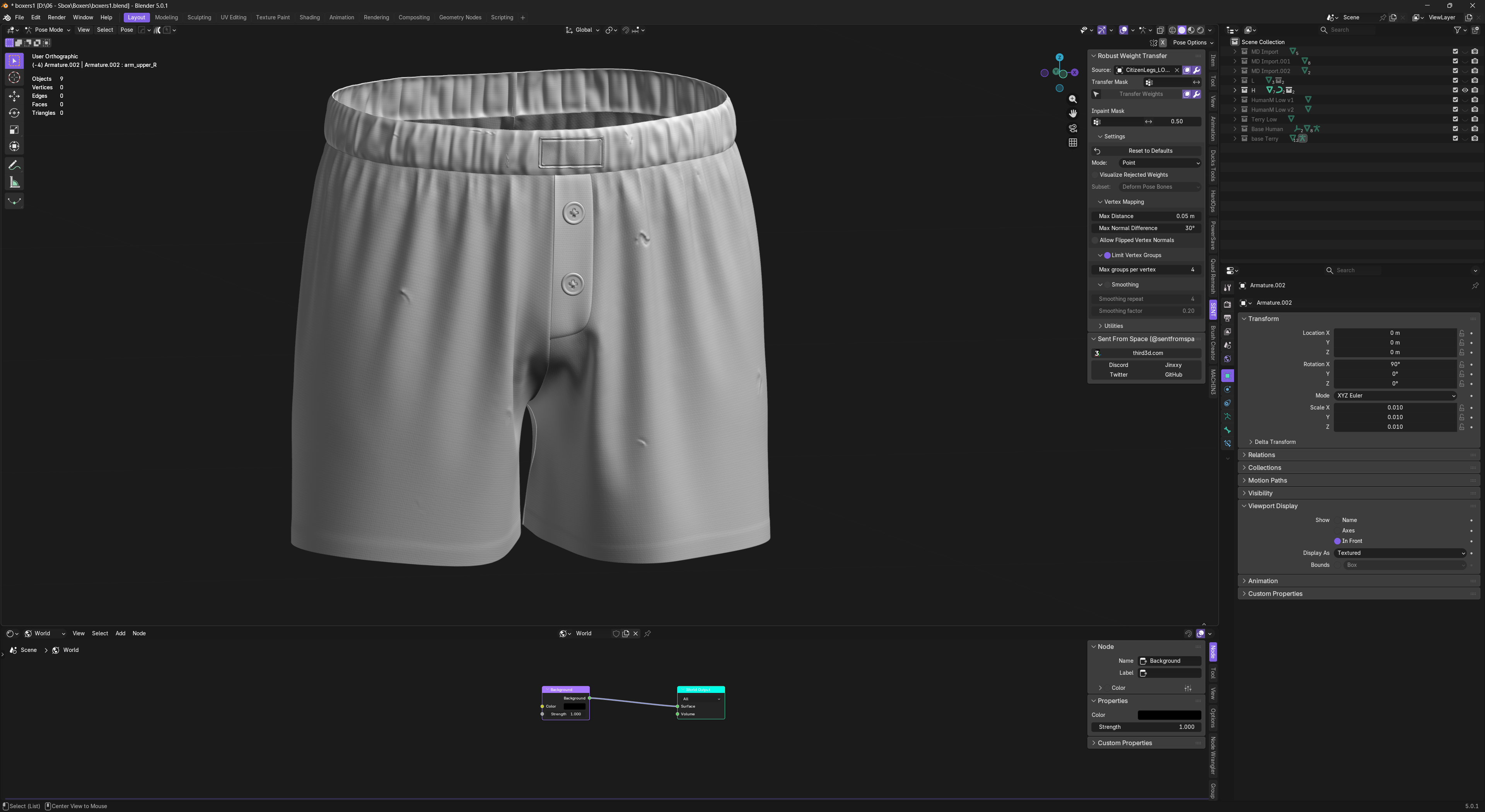This screenshot has width=1485, height=812.
Task: Open the third3d.com link button
Action: (x=1147, y=353)
